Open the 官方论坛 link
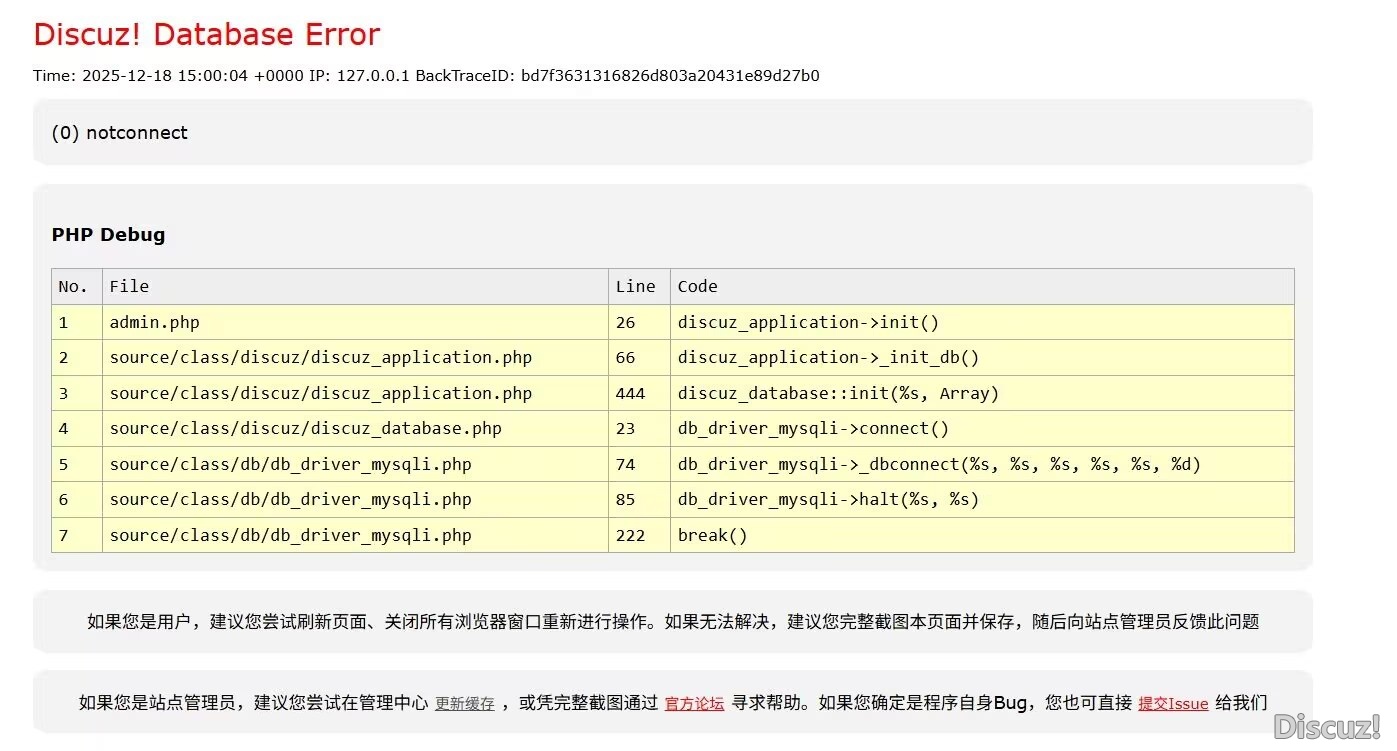 pos(694,704)
